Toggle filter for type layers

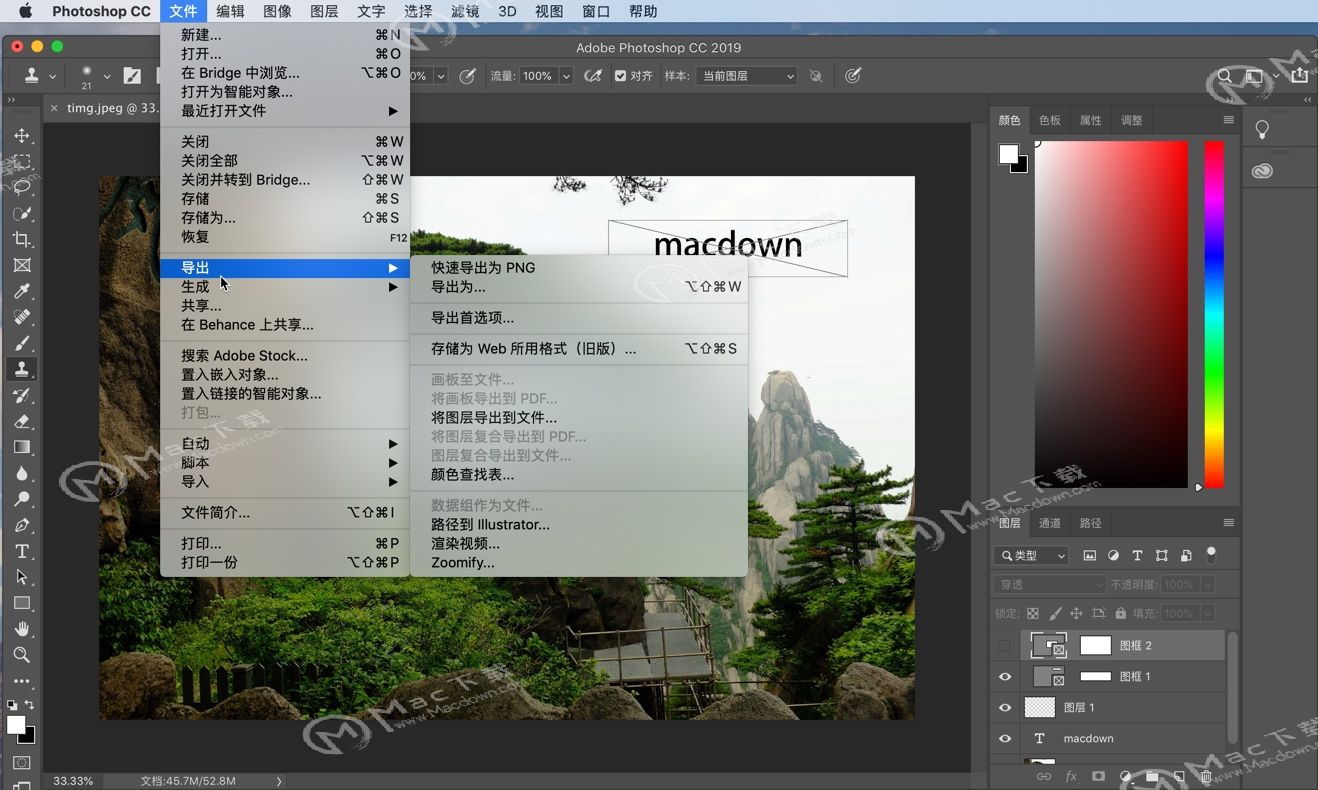pos(1137,555)
